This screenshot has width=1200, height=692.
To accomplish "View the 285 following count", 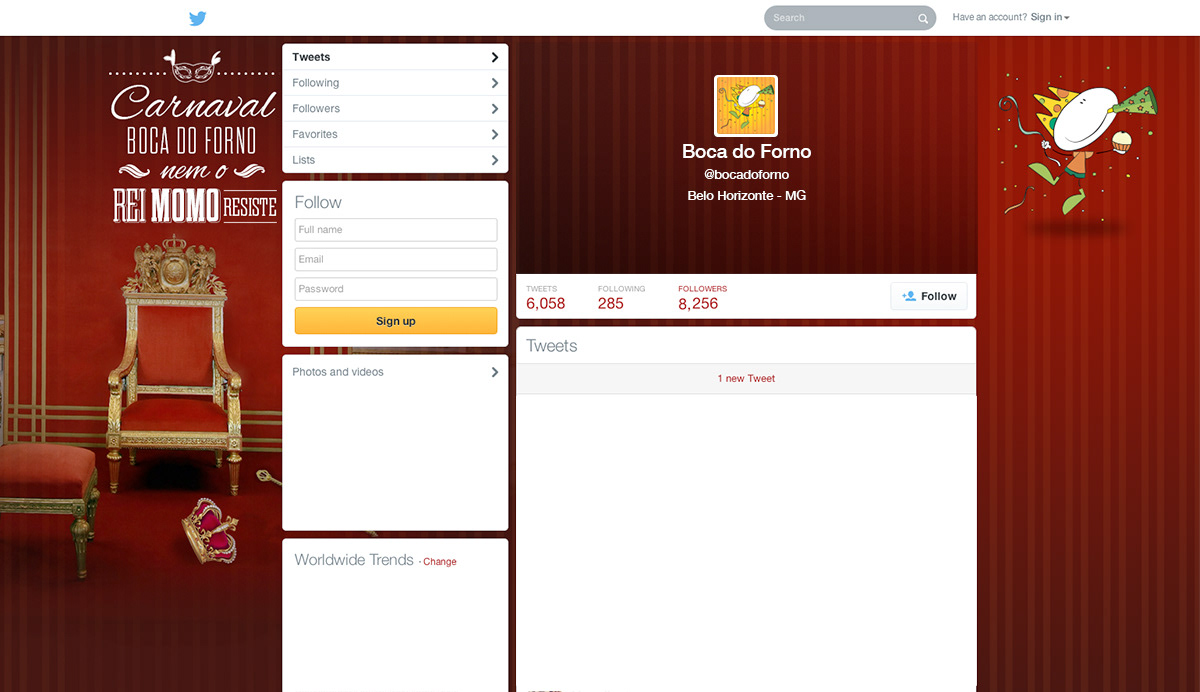I will (x=621, y=297).
